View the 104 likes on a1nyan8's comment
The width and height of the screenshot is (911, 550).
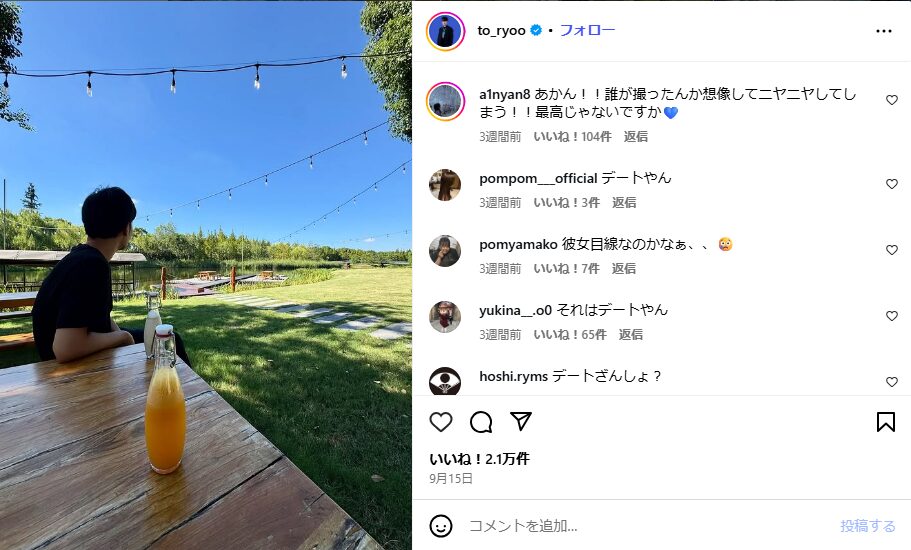coord(572,136)
